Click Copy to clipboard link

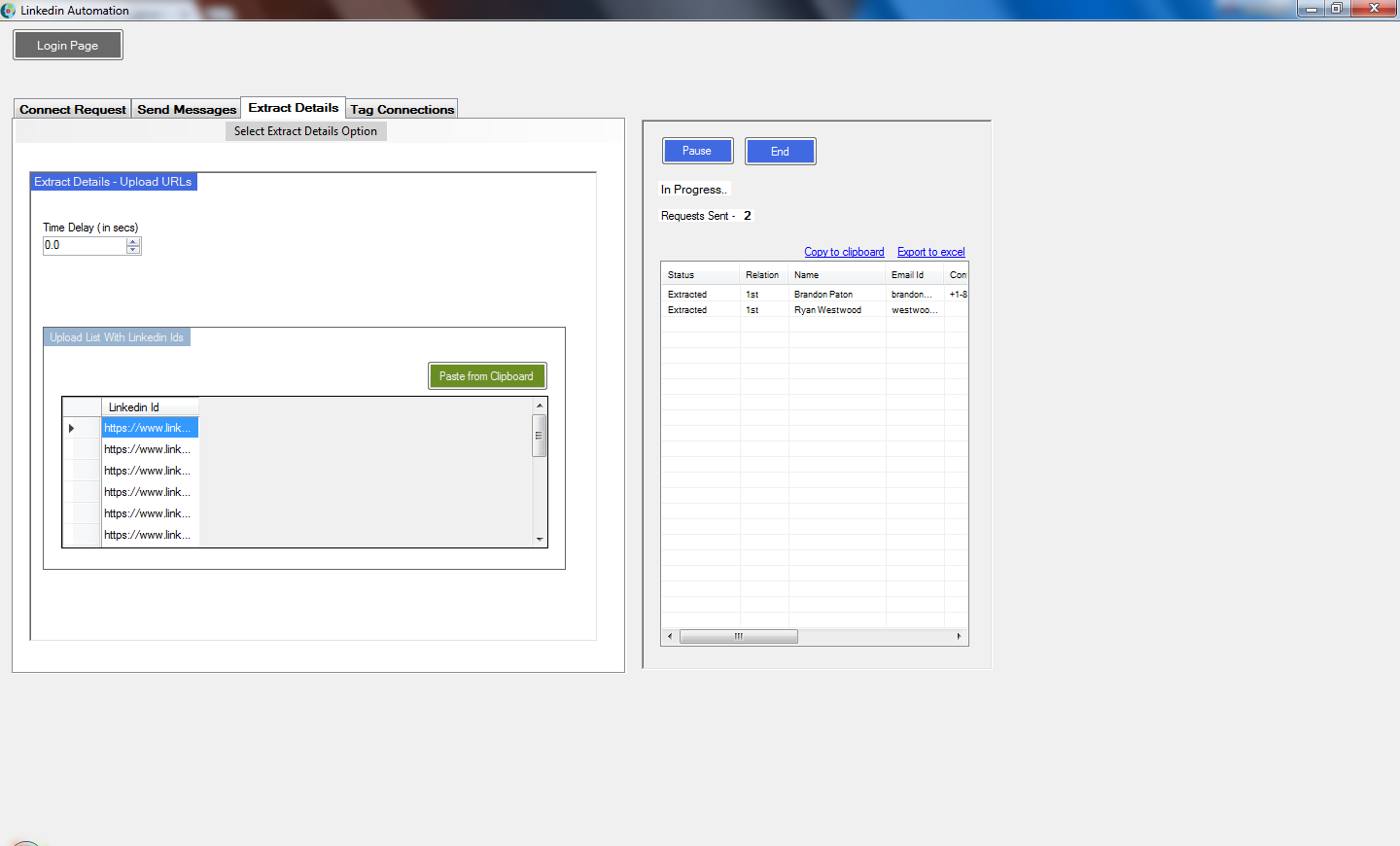(x=844, y=252)
